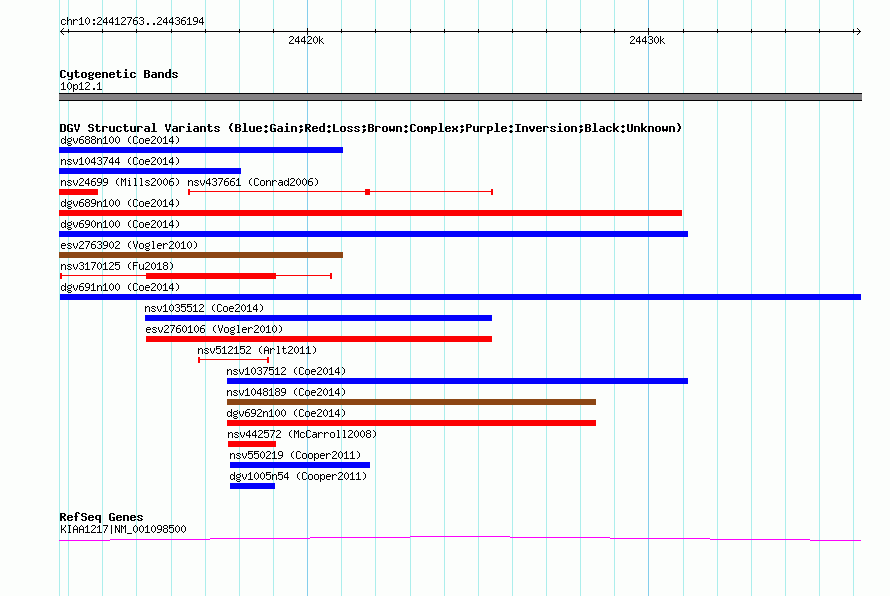Click the red square marker on nsv437661

(x=367, y=192)
